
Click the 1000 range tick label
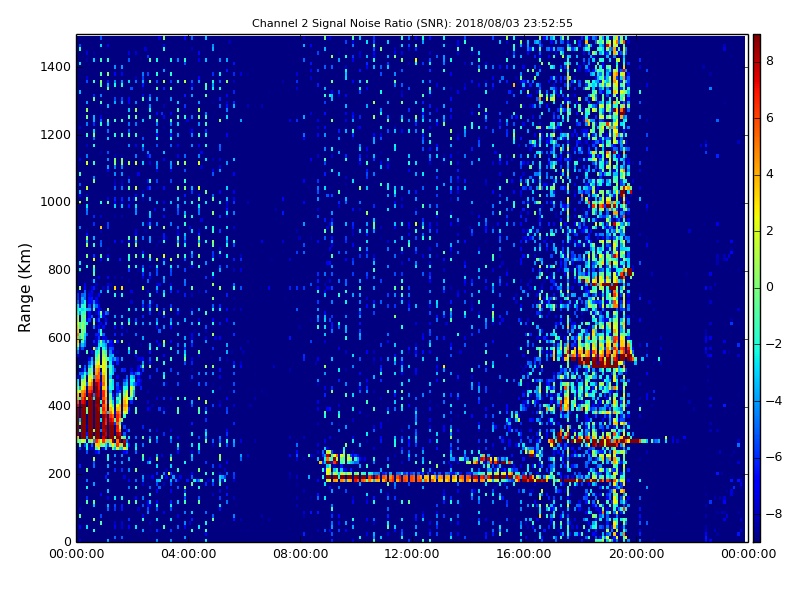[x=56, y=202]
